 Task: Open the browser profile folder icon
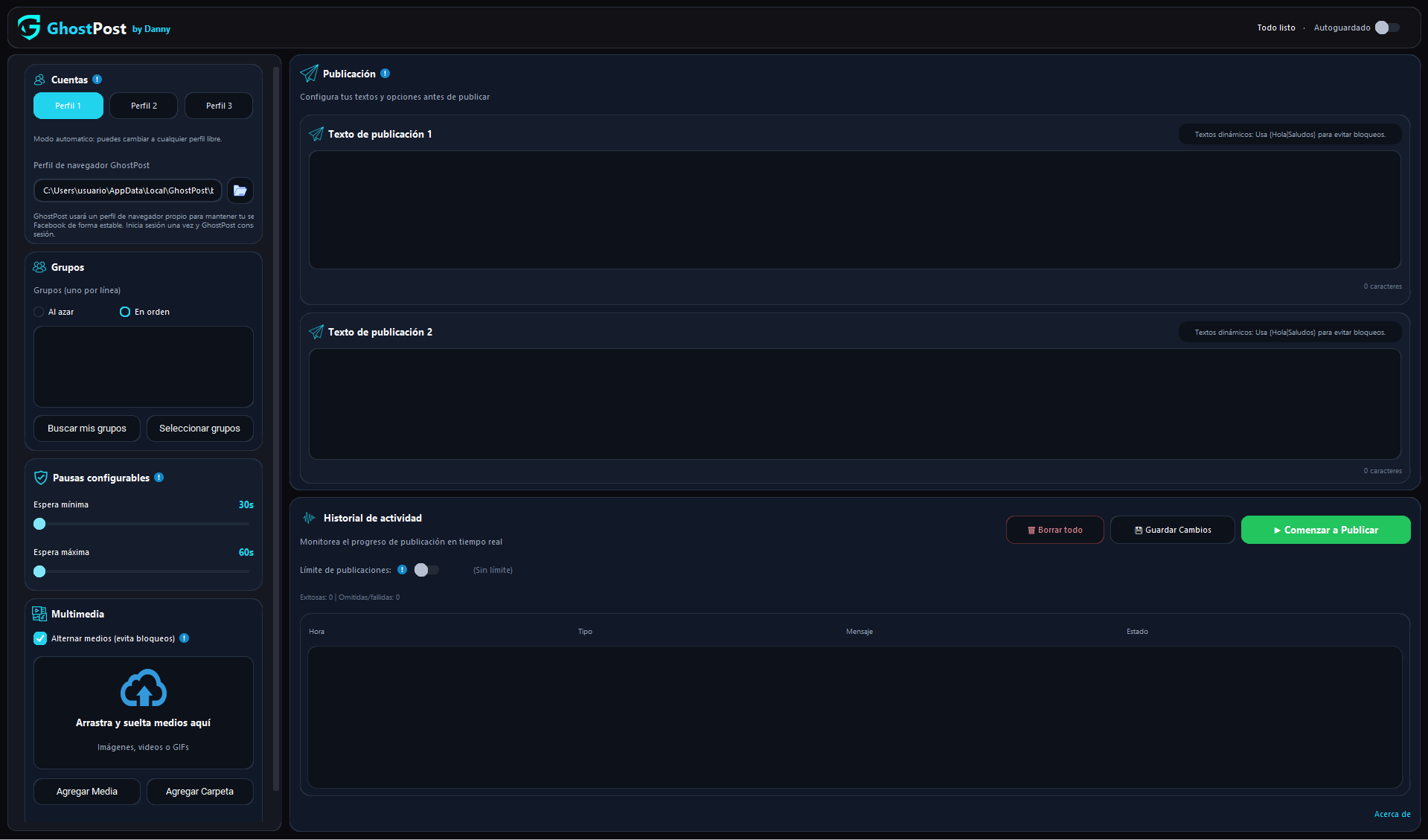[240, 190]
